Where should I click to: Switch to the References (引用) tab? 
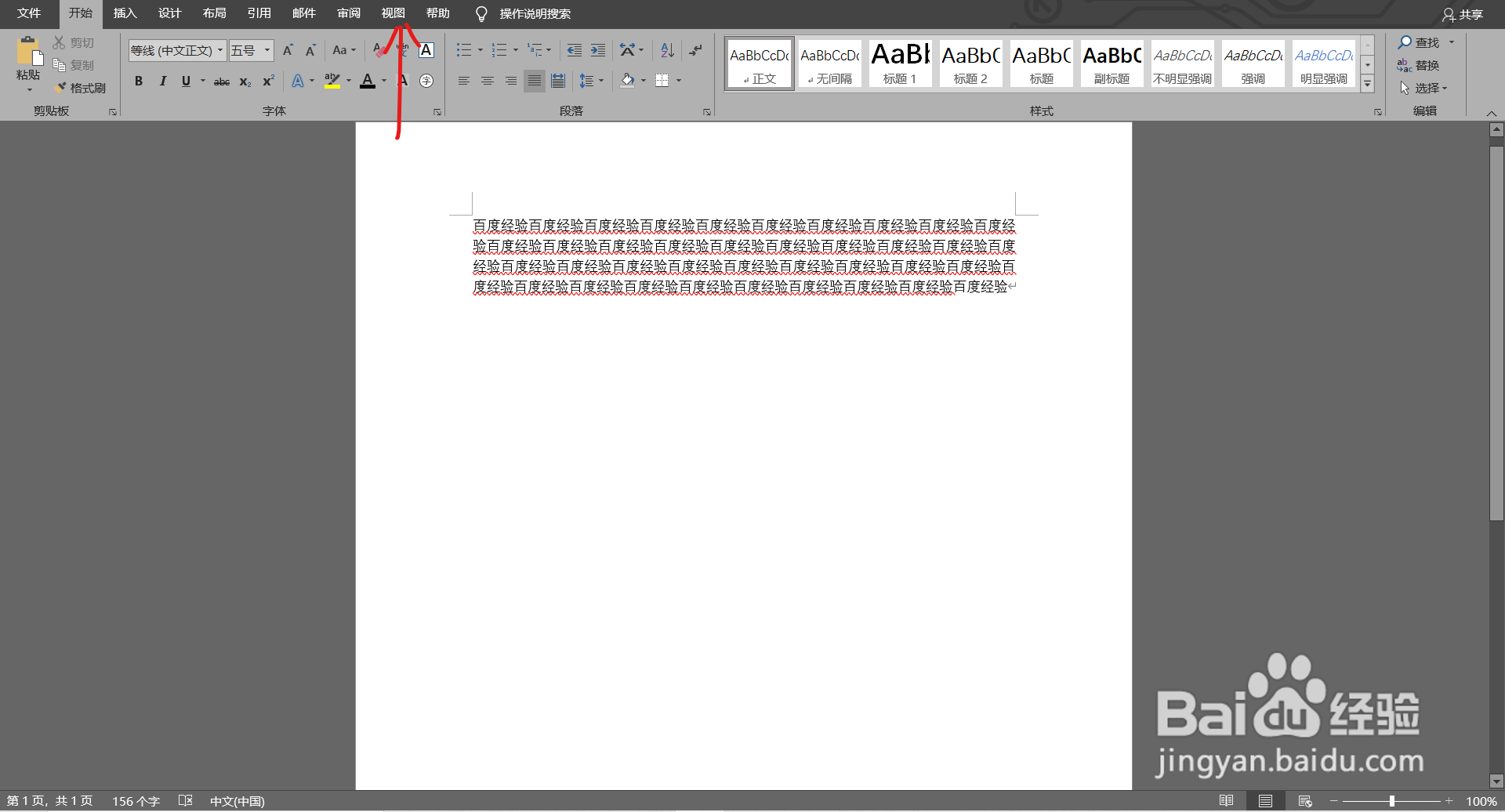tap(259, 13)
